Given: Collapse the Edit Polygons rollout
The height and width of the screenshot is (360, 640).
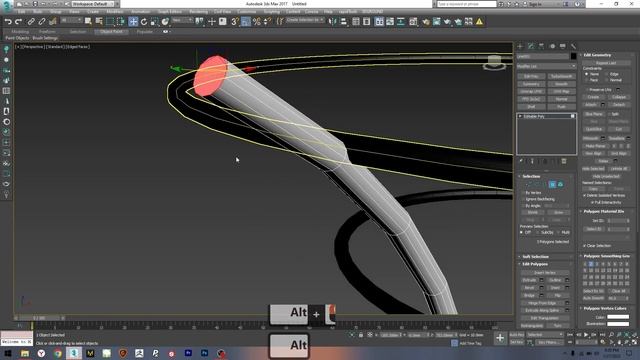Looking at the screenshot, I should coord(535,264).
